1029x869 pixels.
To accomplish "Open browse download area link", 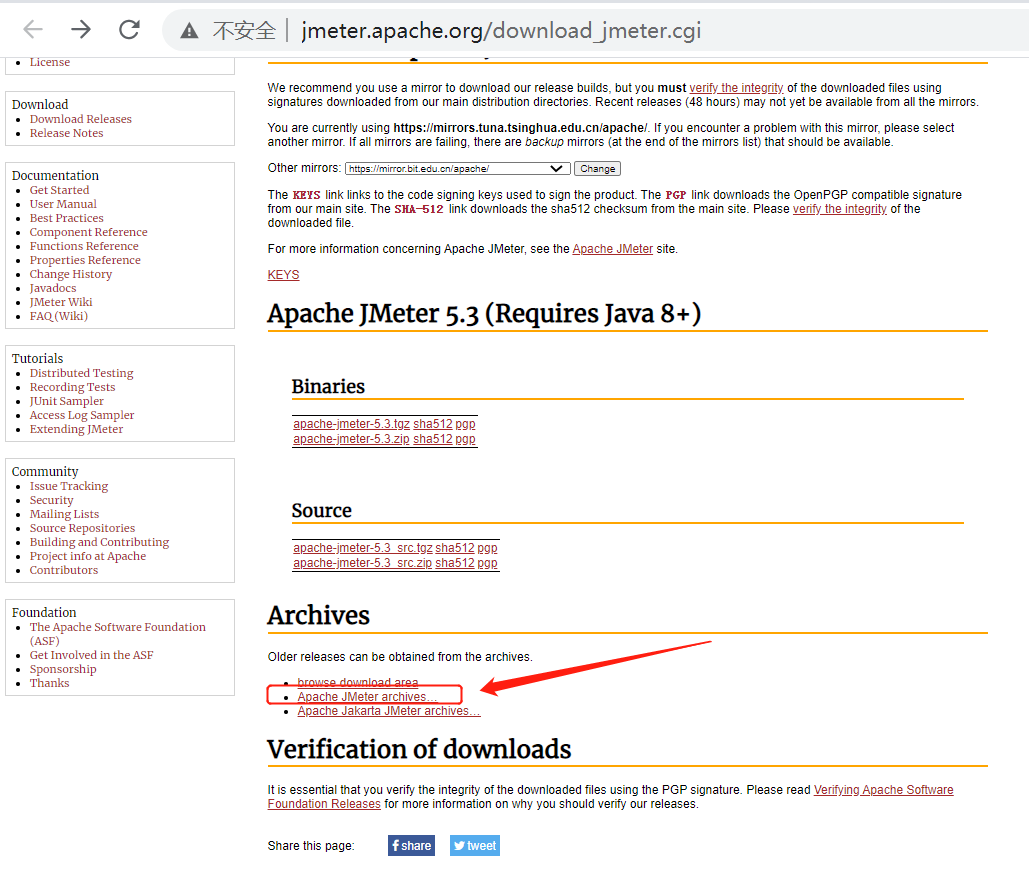I will click(x=358, y=683).
